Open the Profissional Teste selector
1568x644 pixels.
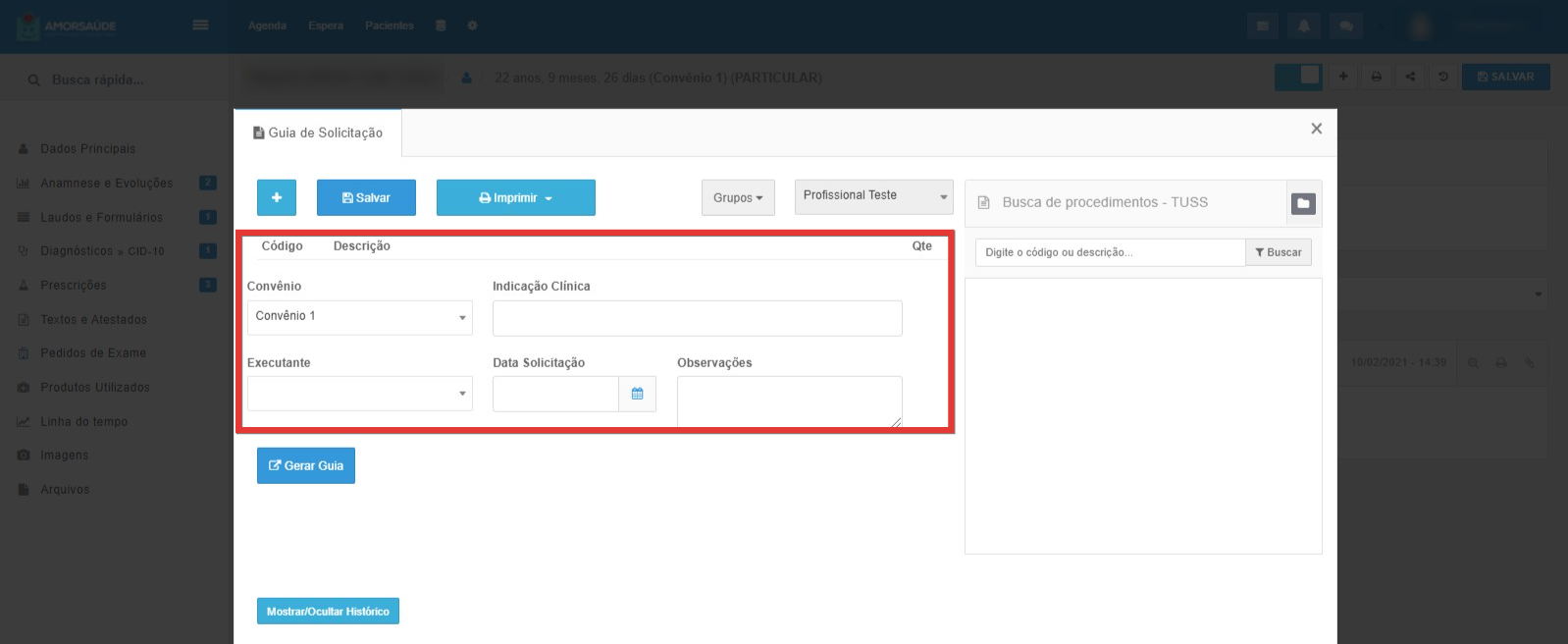tap(873, 196)
